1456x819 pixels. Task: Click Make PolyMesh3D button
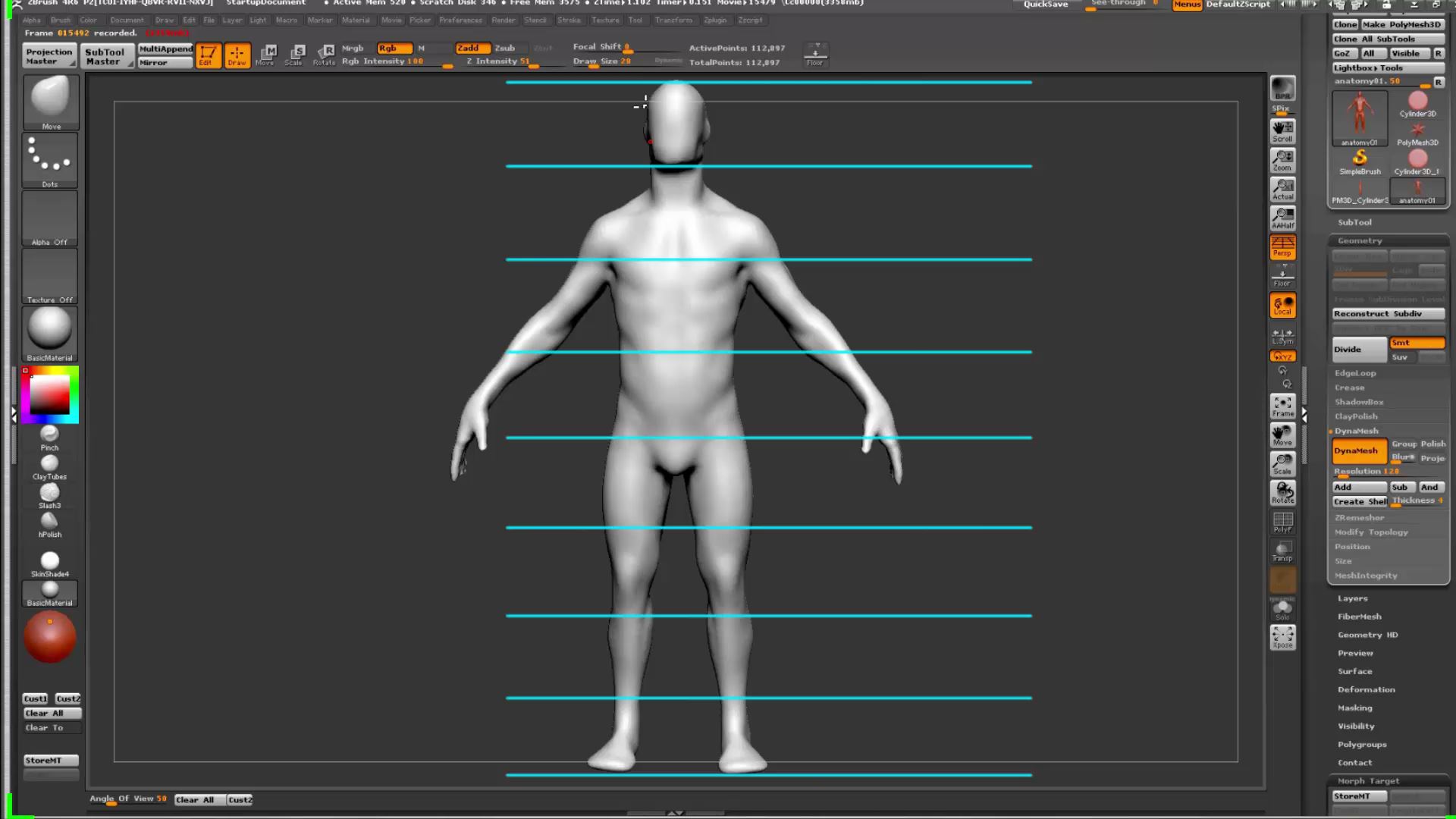pyautogui.click(x=1401, y=24)
